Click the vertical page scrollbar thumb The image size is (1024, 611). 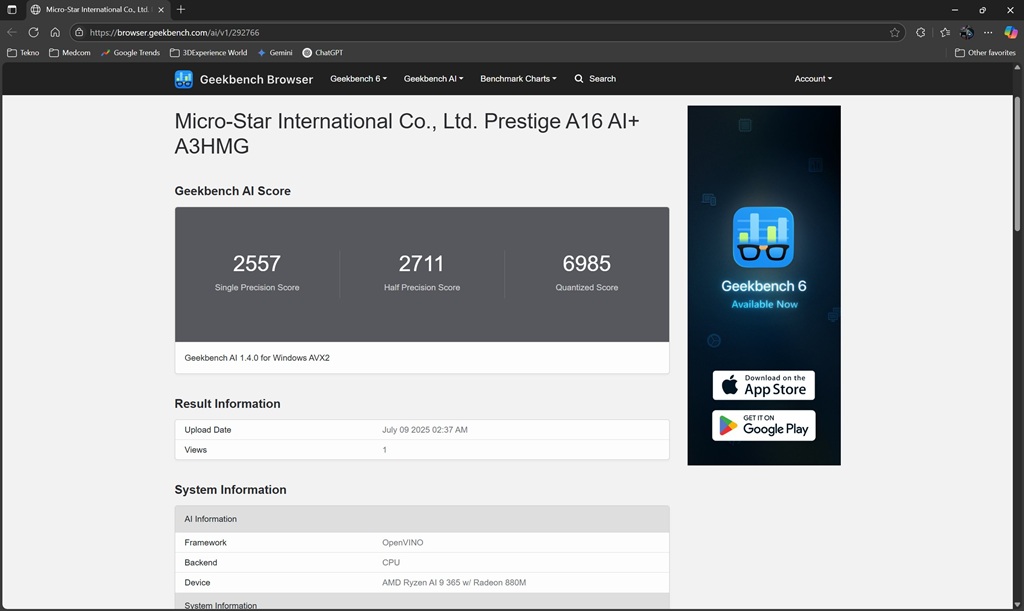(1017, 163)
